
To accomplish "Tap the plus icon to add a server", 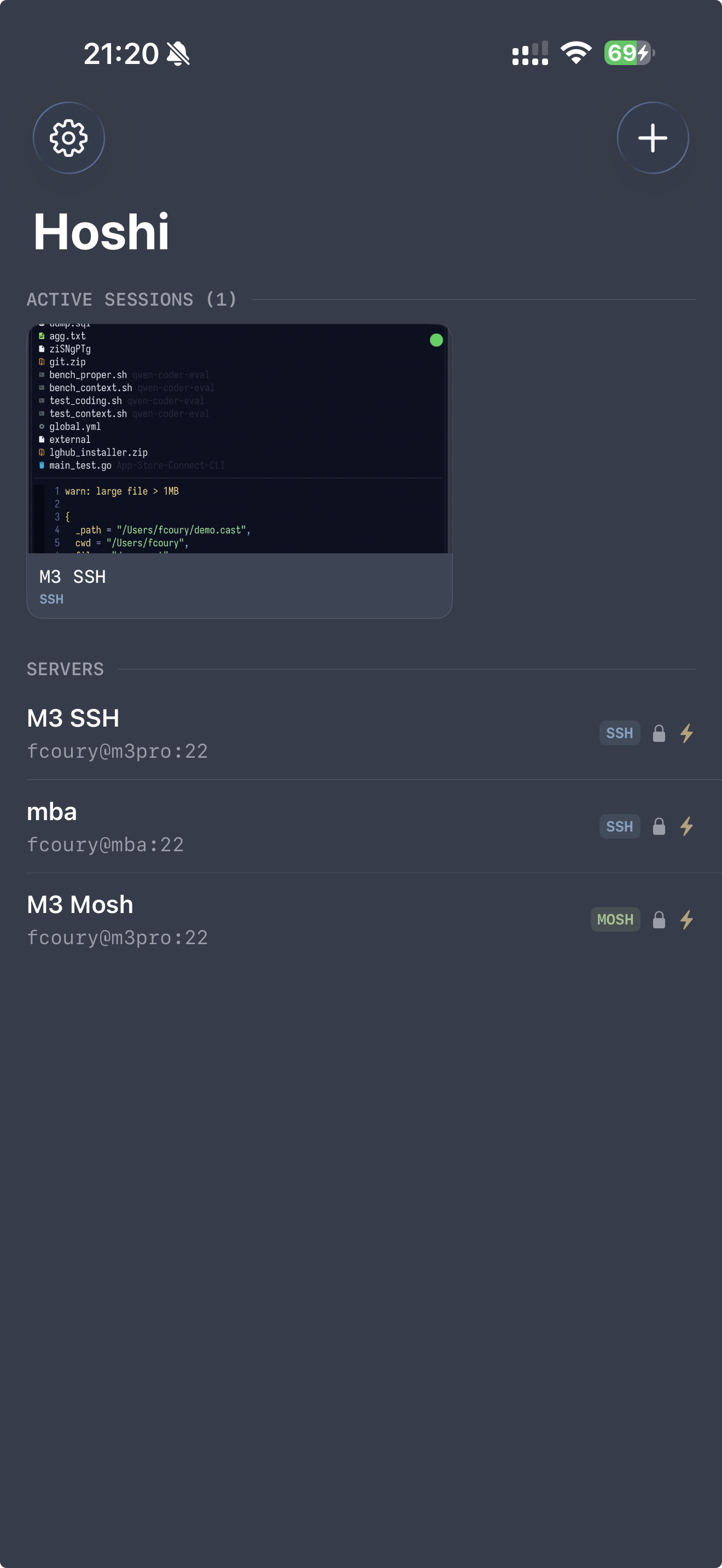I will pos(653,138).
